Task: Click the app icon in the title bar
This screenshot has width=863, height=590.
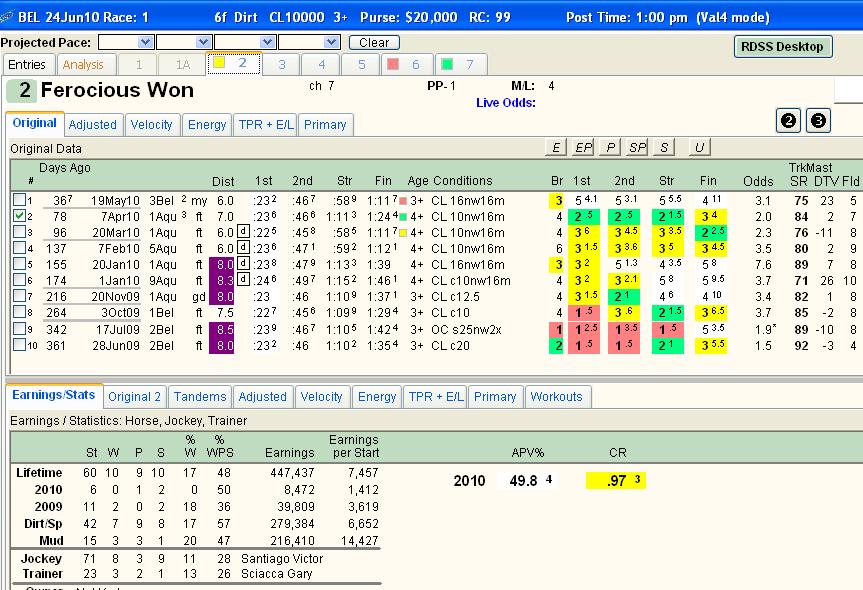Action: coord(7,17)
